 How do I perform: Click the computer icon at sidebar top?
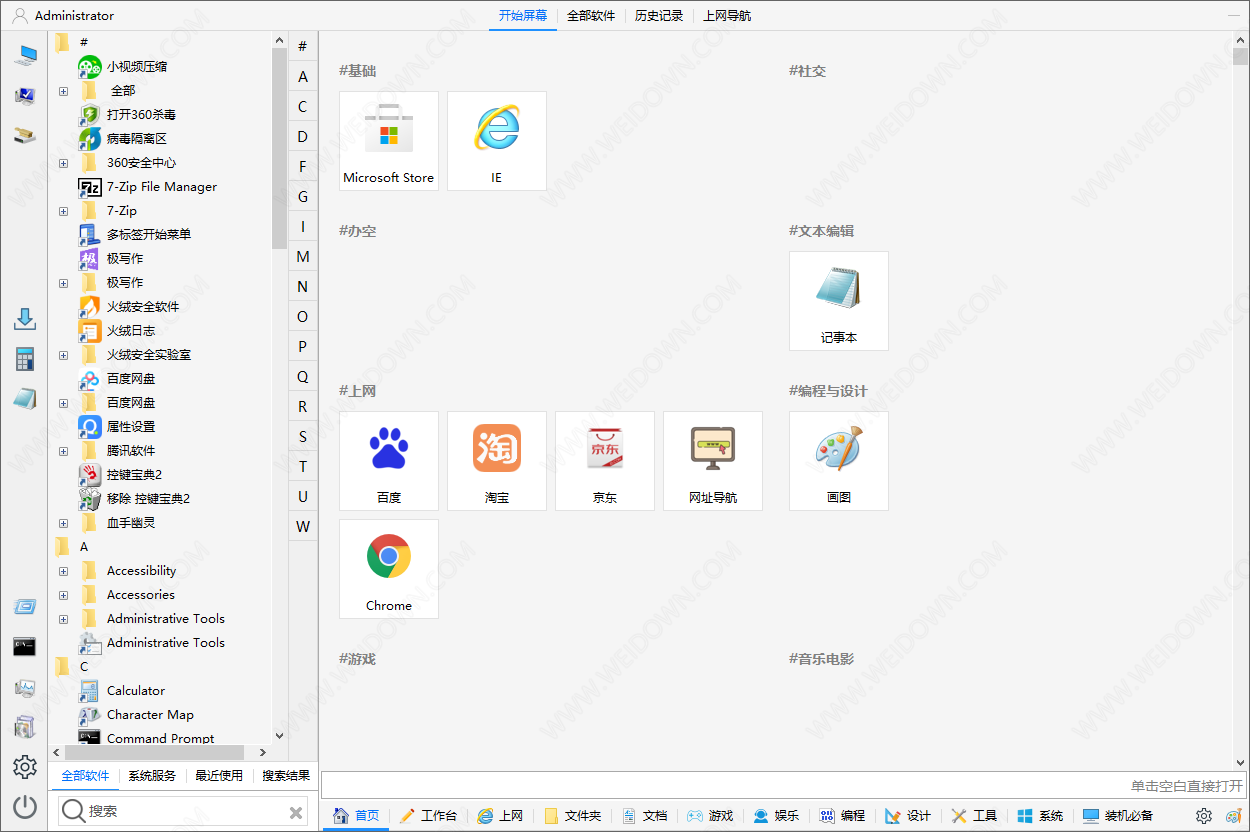coord(25,55)
